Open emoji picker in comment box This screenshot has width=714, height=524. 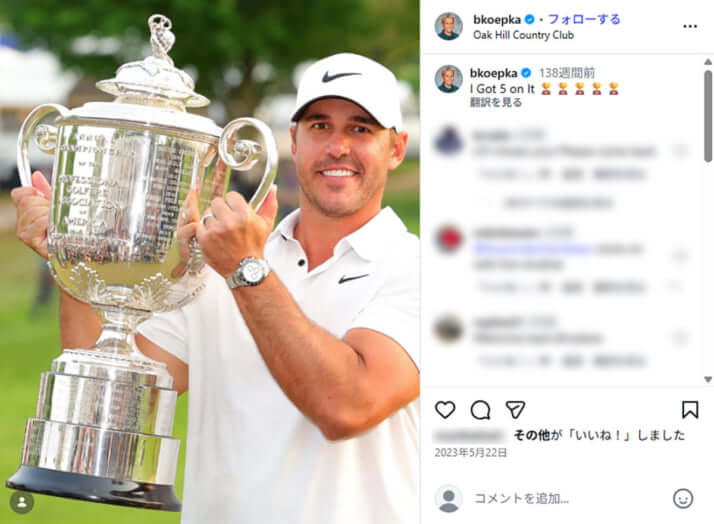683,499
